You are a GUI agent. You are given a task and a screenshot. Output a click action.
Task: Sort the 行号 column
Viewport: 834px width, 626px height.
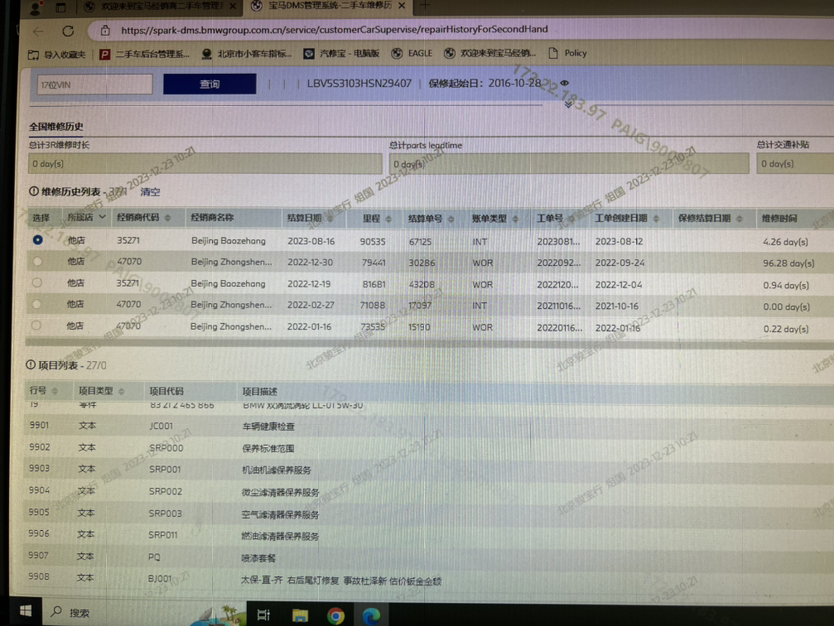54,391
